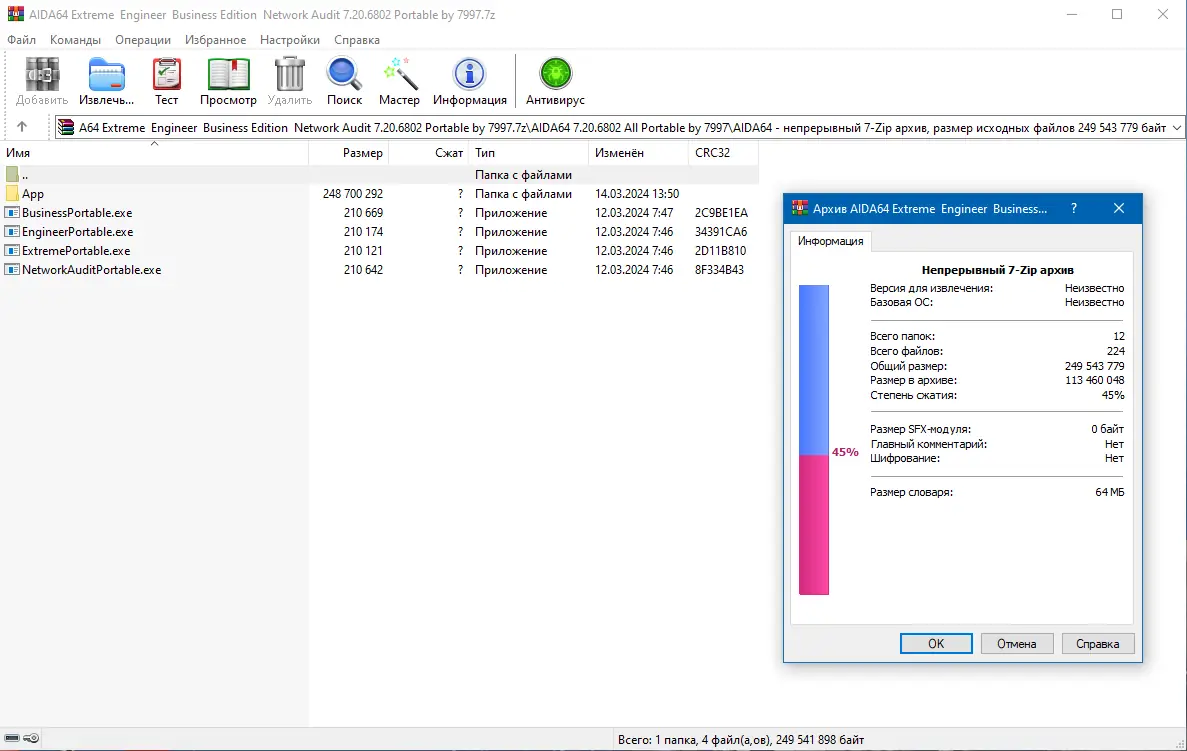
Task: Launch the Мастер (Wizard) icon
Action: (399, 75)
